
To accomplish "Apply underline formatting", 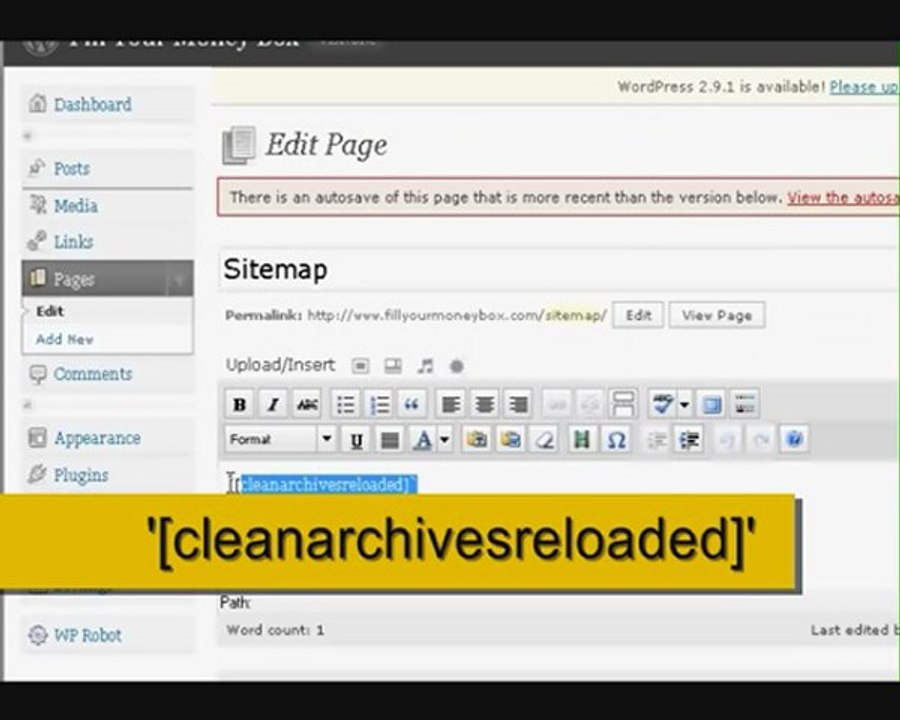I will [x=356, y=440].
